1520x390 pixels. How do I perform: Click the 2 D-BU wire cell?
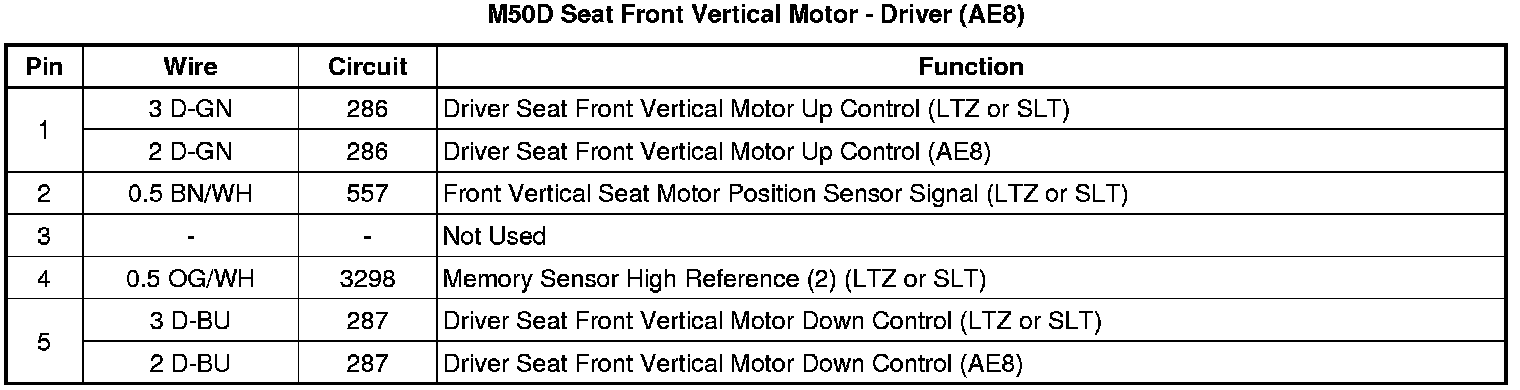click(190, 363)
